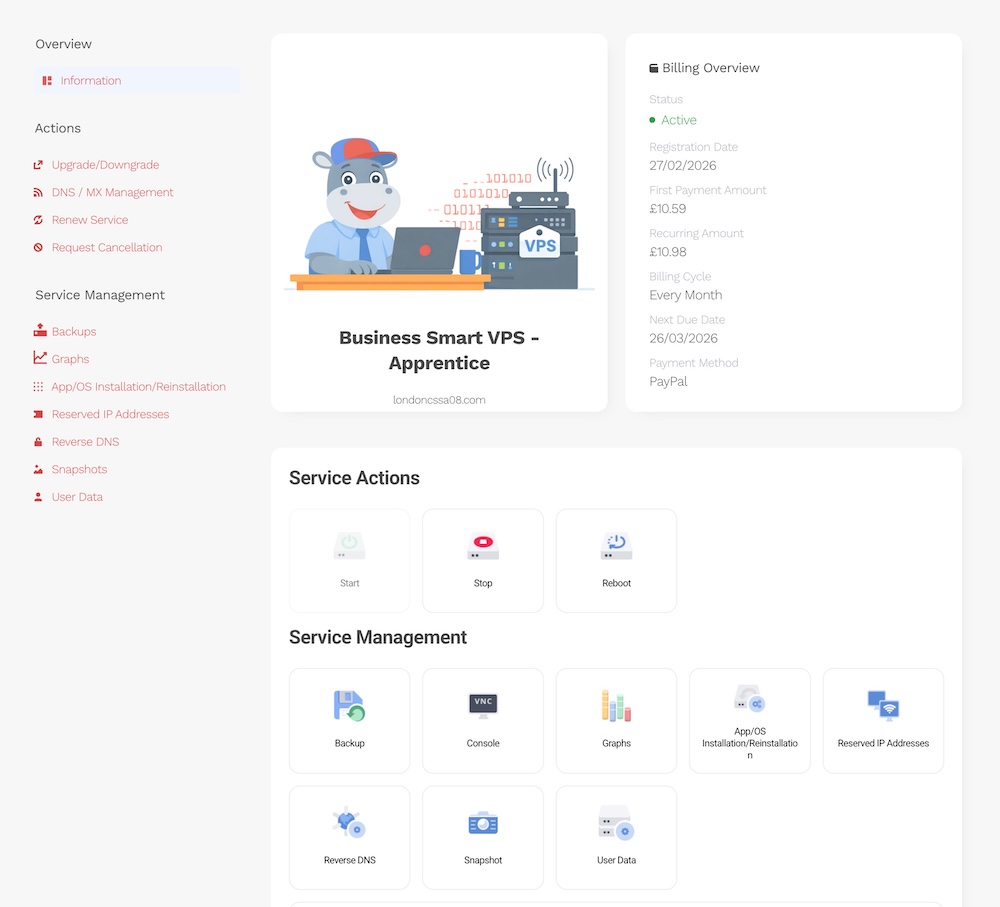Click the Reverse DNS tile icon
1000x907 pixels.
[x=349, y=824]
